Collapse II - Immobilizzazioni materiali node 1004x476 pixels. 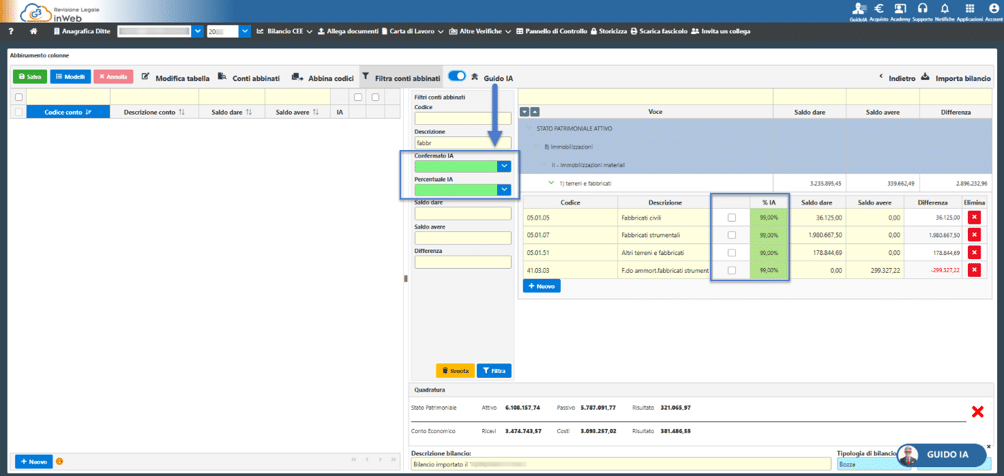coord(544,165)
